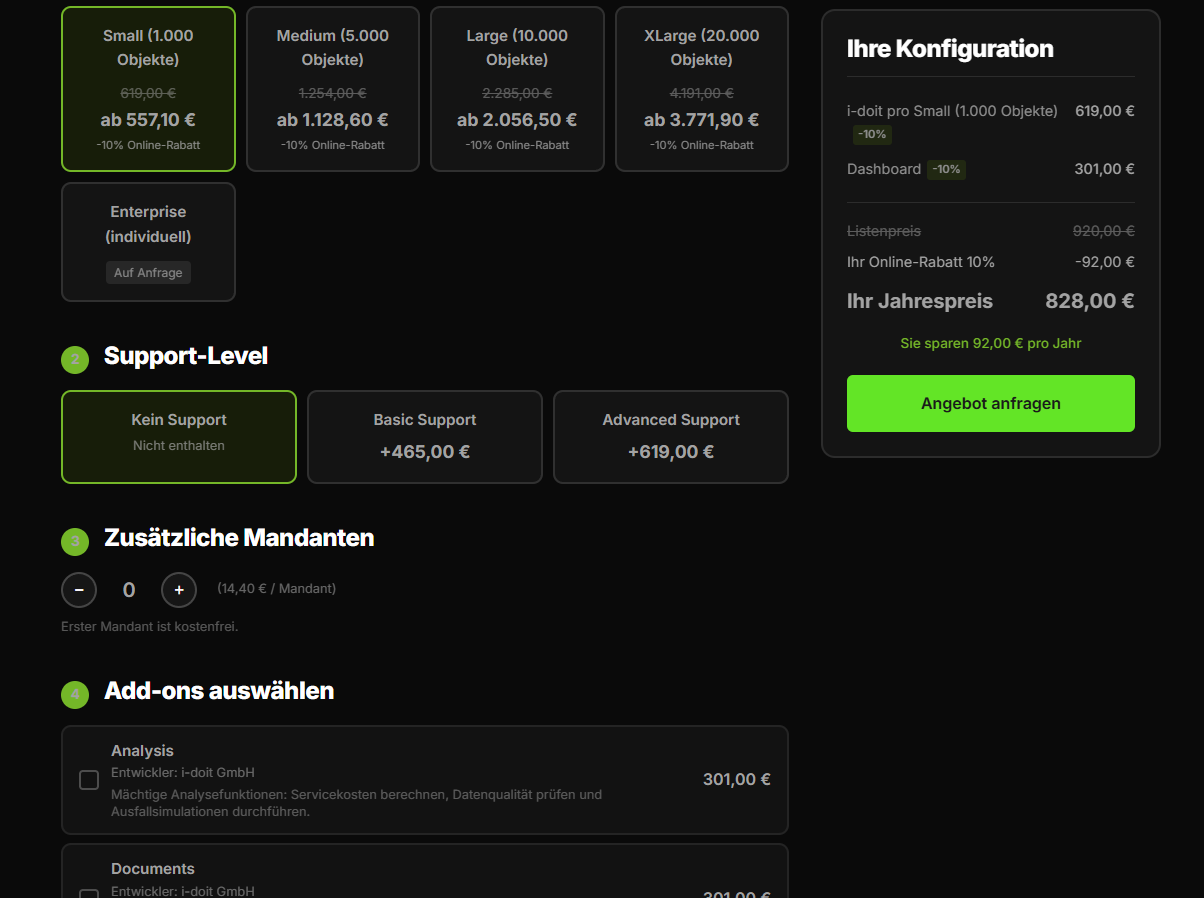Click step 3 circle beside Zusätzliche Mandanten
Viewport: 1204px width, 898px height.
75,542
